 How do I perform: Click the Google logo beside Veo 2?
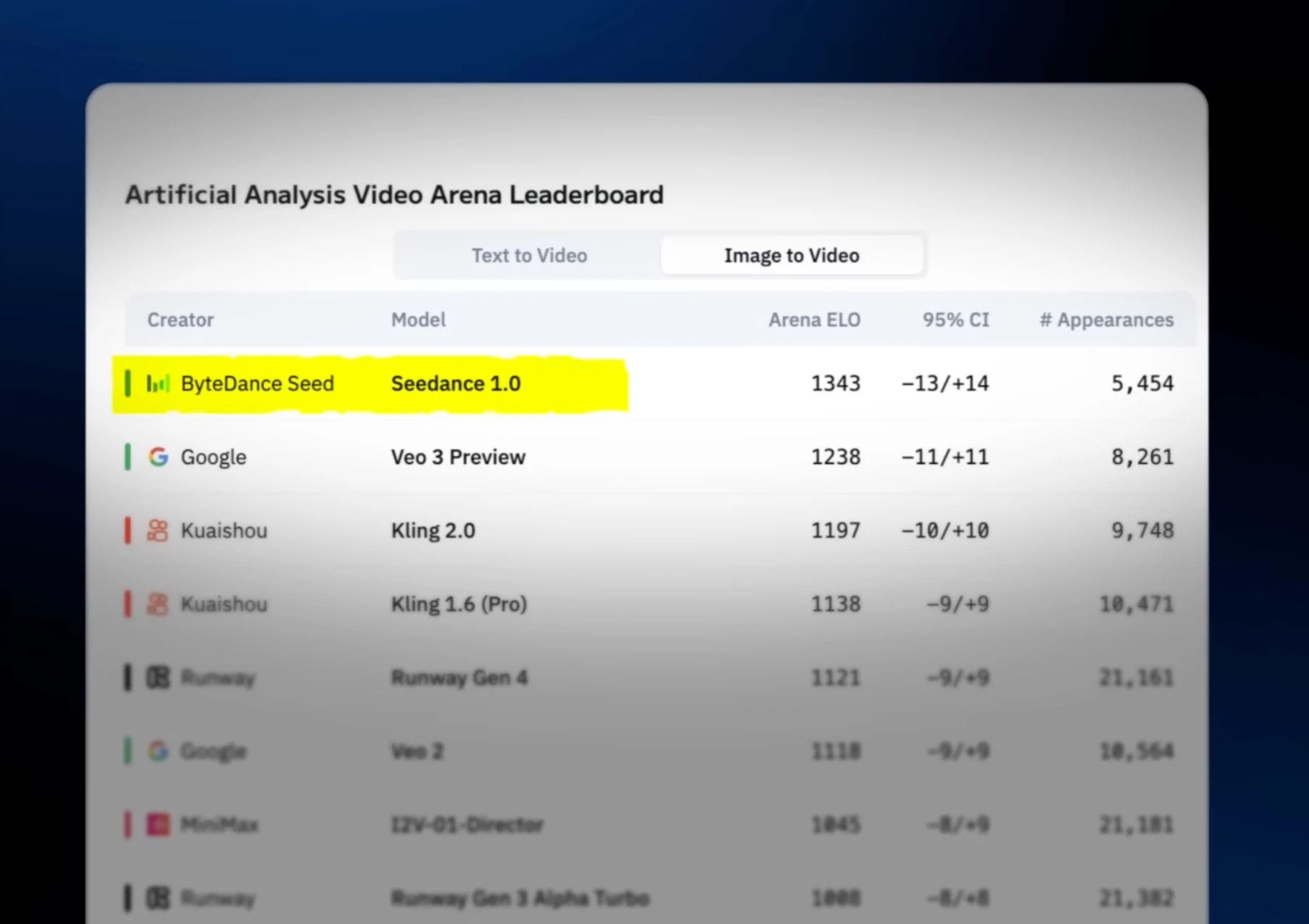(157, 752)
